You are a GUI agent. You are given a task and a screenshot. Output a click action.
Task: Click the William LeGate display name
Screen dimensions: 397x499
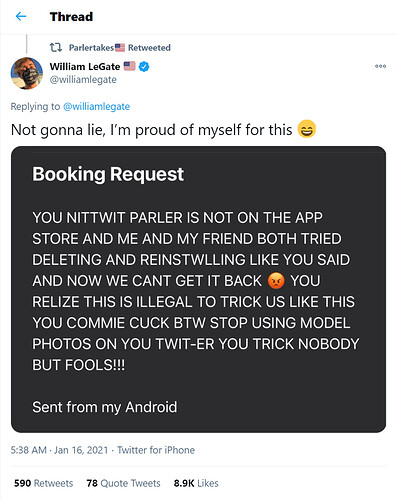85,67
